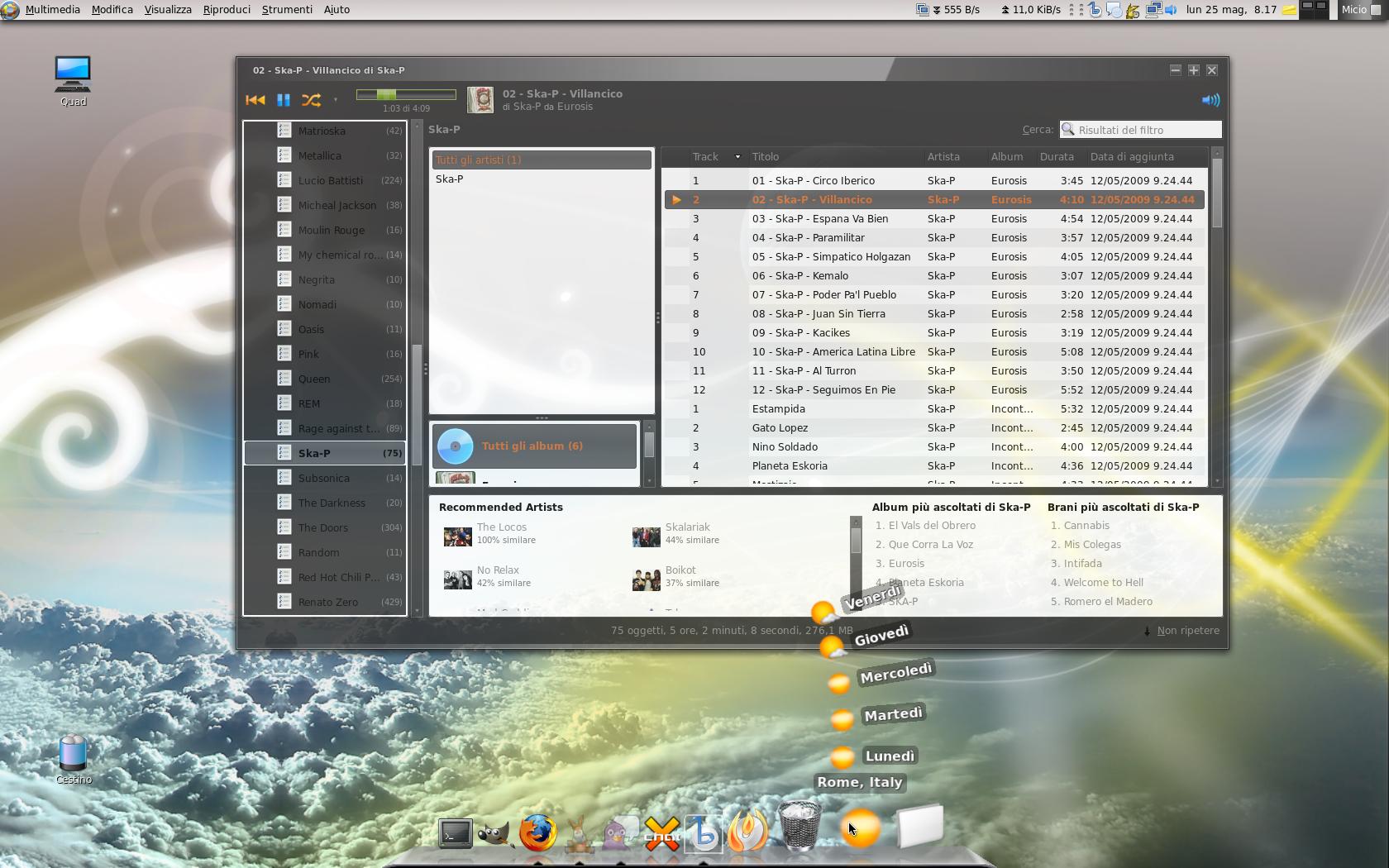The width and height of the screenshot is (1389, 868).
Task: Click the track list vertical scrollbar
Action: pyautogui.click(x=1216, y=317)
